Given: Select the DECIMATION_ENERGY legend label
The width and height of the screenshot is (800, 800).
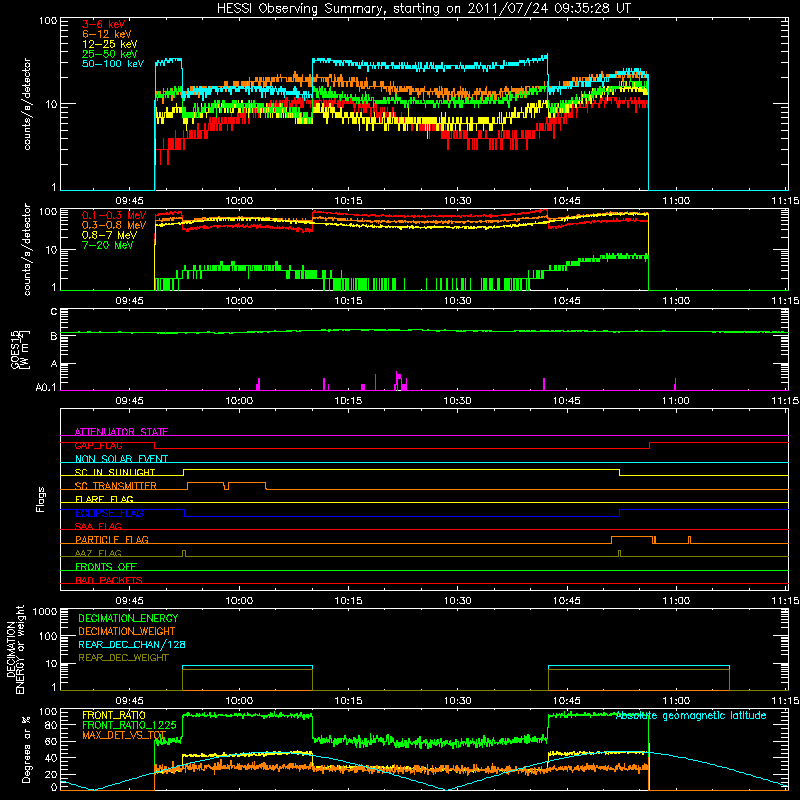Looking at the screenshot, I should pyautogui.click(x=128, y=618).
